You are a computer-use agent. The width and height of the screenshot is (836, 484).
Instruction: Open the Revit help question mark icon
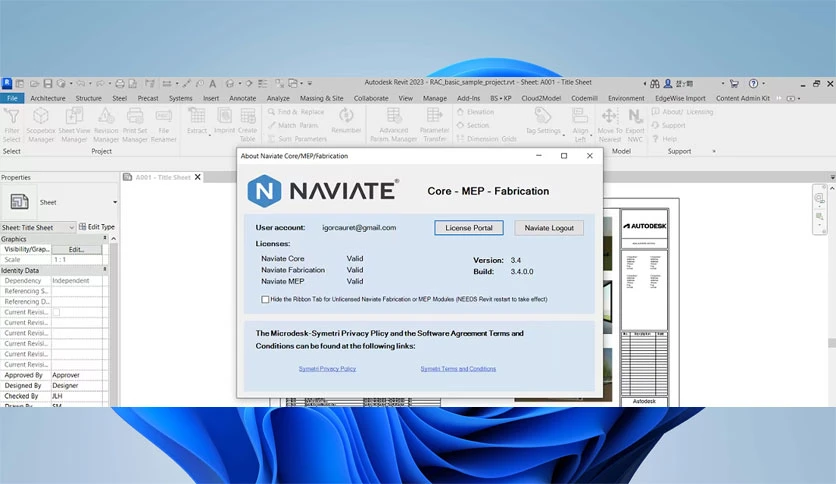(753, 84)
